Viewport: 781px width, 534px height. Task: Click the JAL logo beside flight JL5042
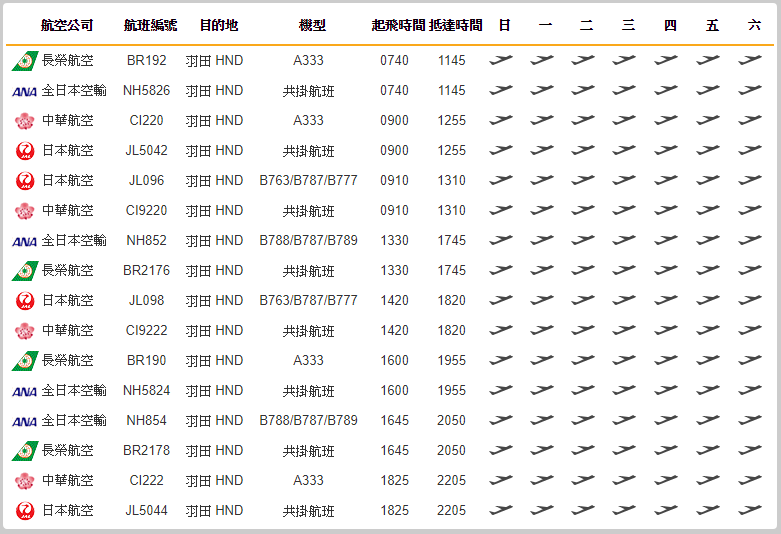pos(25,151)
